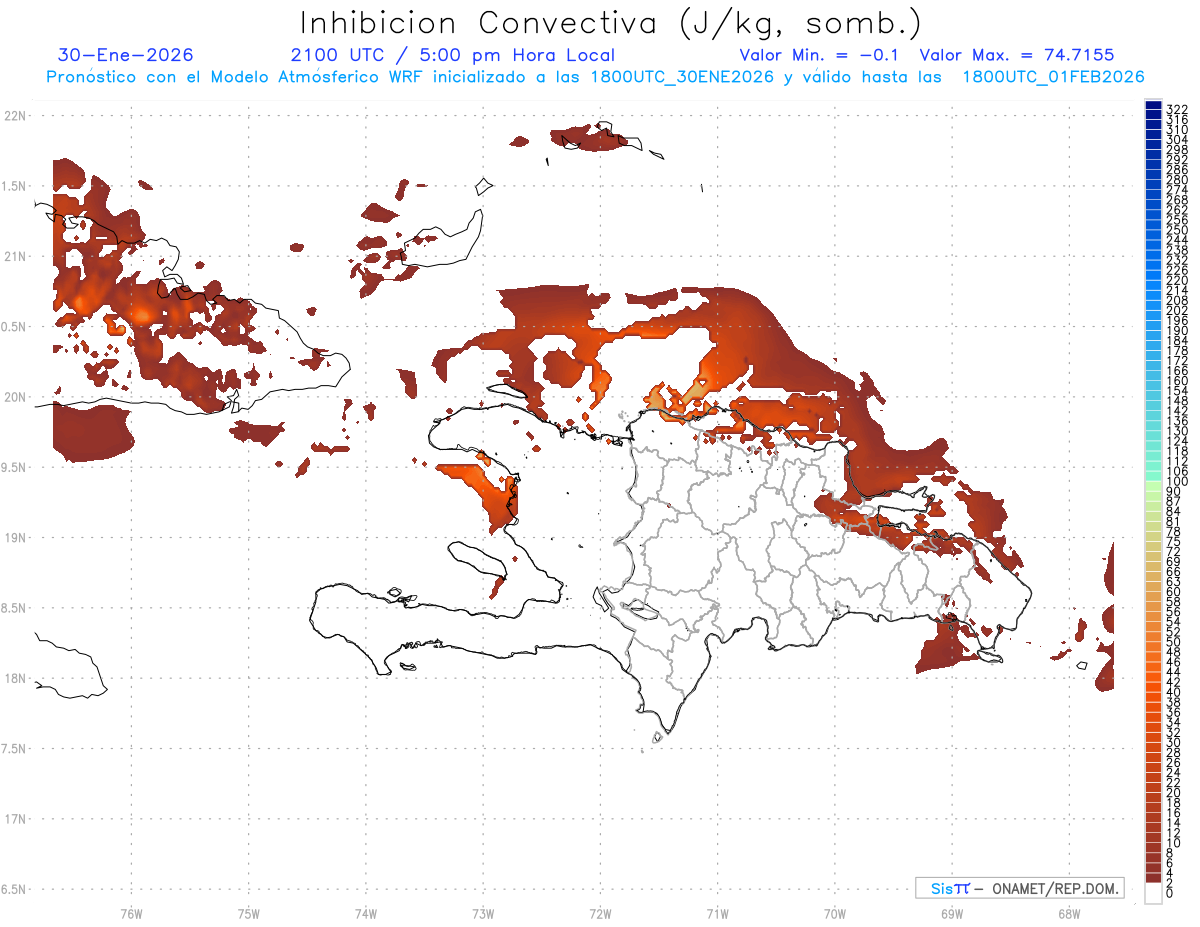Click the '60' colorbar label
1200x927 pixels.
pyautogui.click(x=1174, y=591)
